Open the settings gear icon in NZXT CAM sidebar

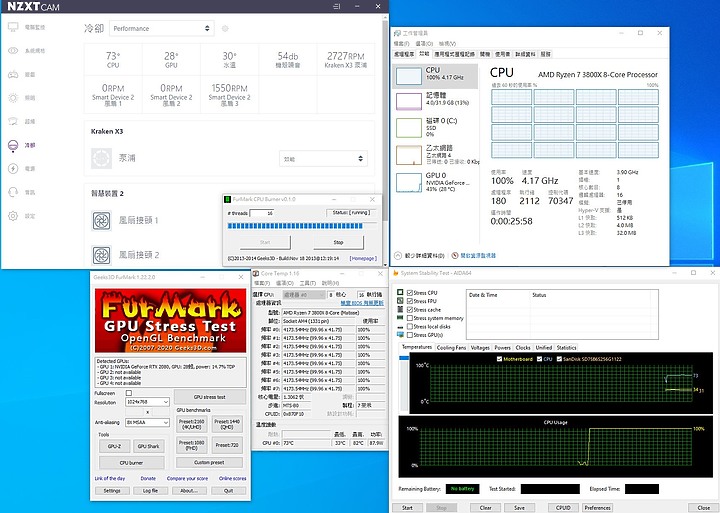click(x=13, y=216)
